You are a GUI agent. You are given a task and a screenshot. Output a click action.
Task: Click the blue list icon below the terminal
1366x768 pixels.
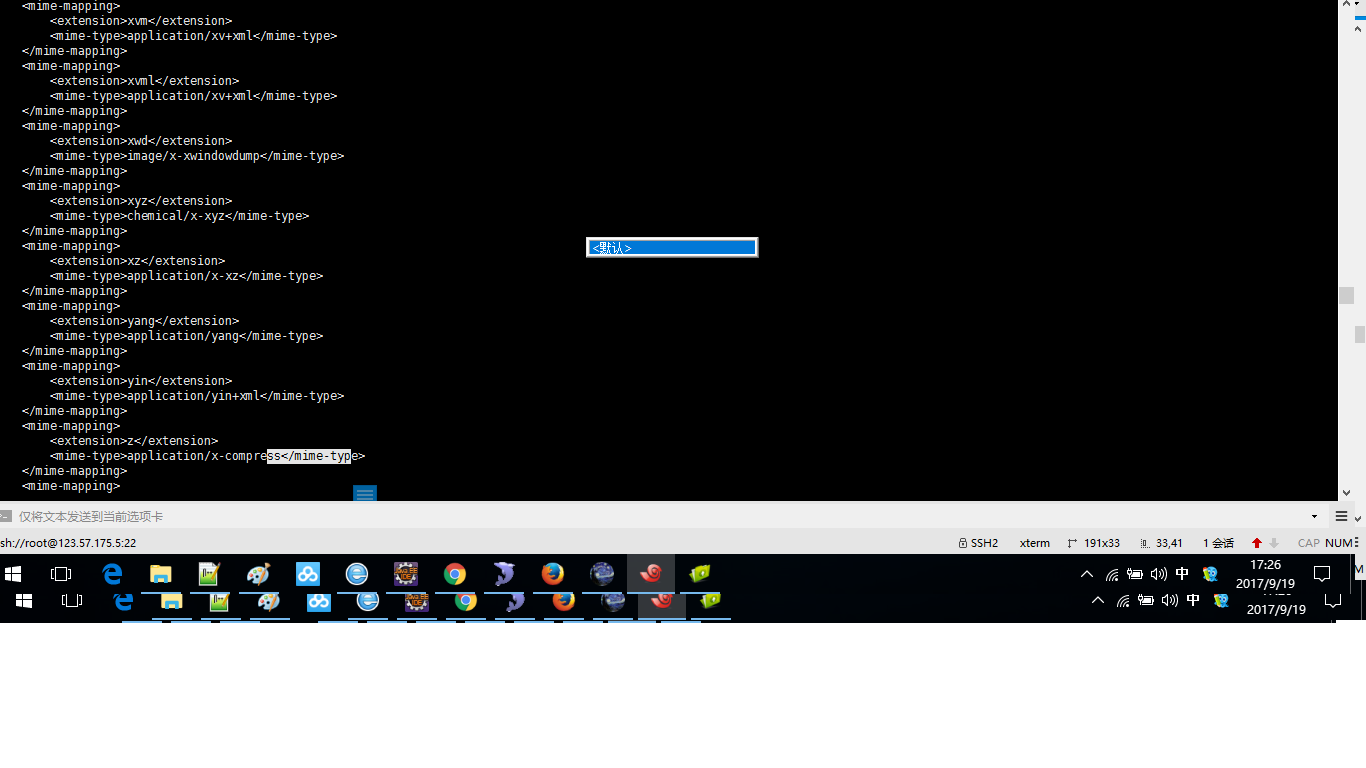(365, 493)
